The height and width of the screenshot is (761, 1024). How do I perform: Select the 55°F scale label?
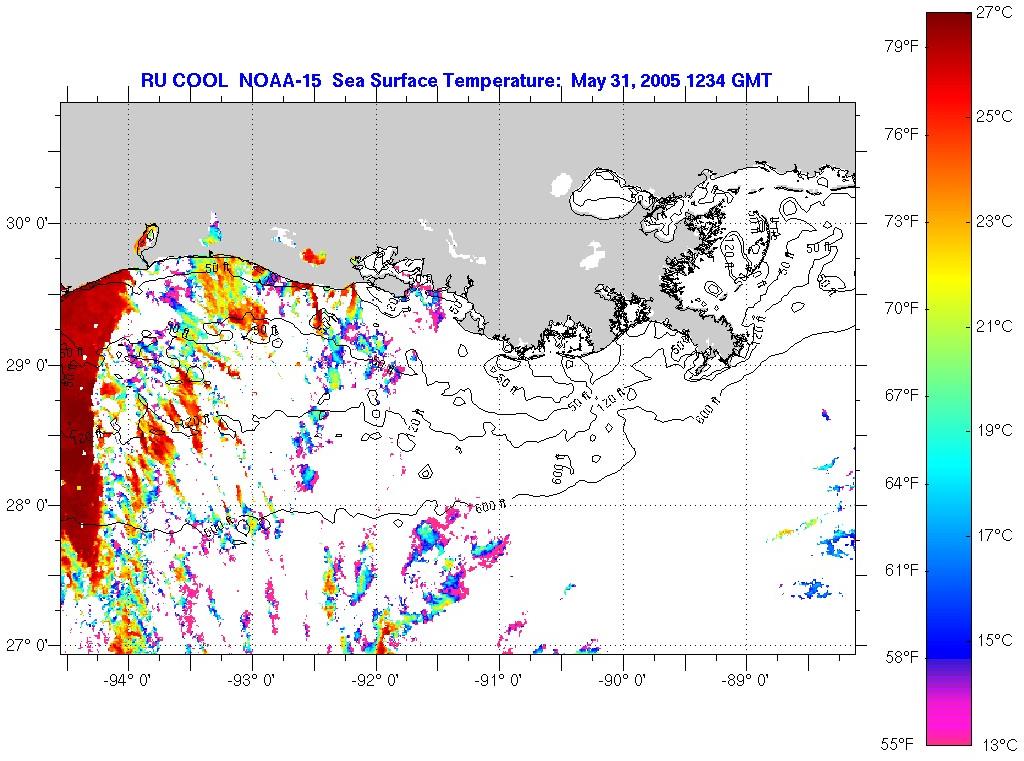click(x=898, y=744)
